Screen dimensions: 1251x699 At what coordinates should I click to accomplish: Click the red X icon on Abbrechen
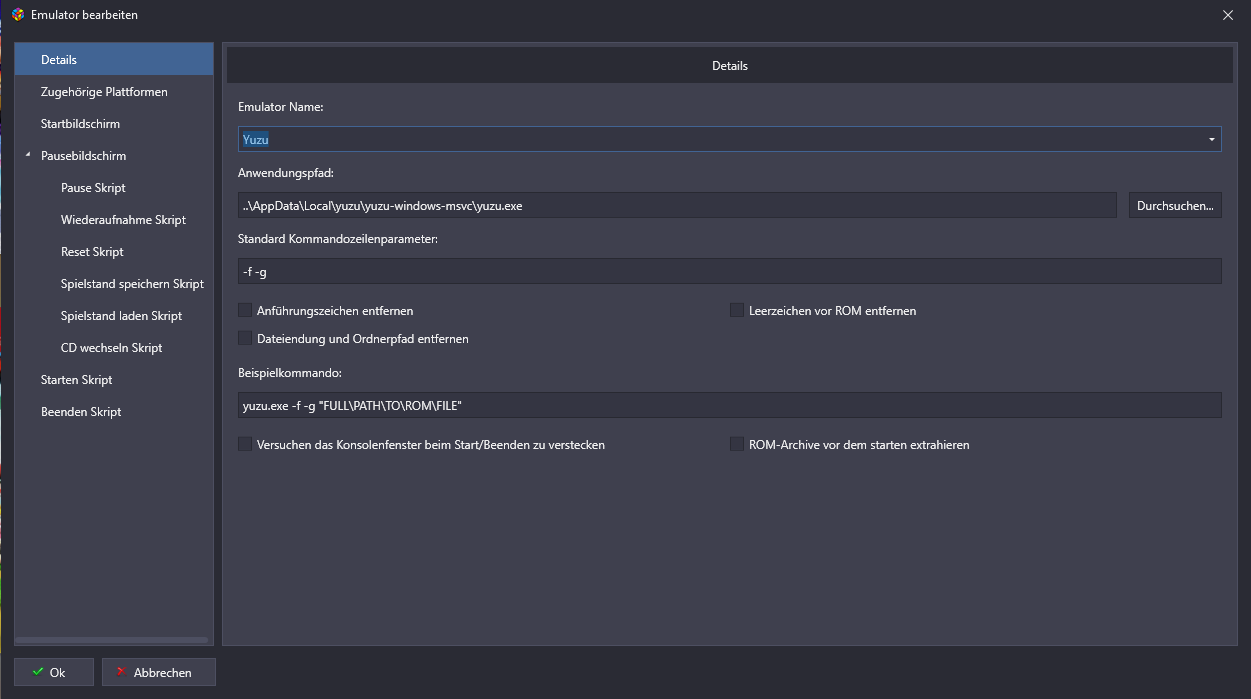point(122,672)
